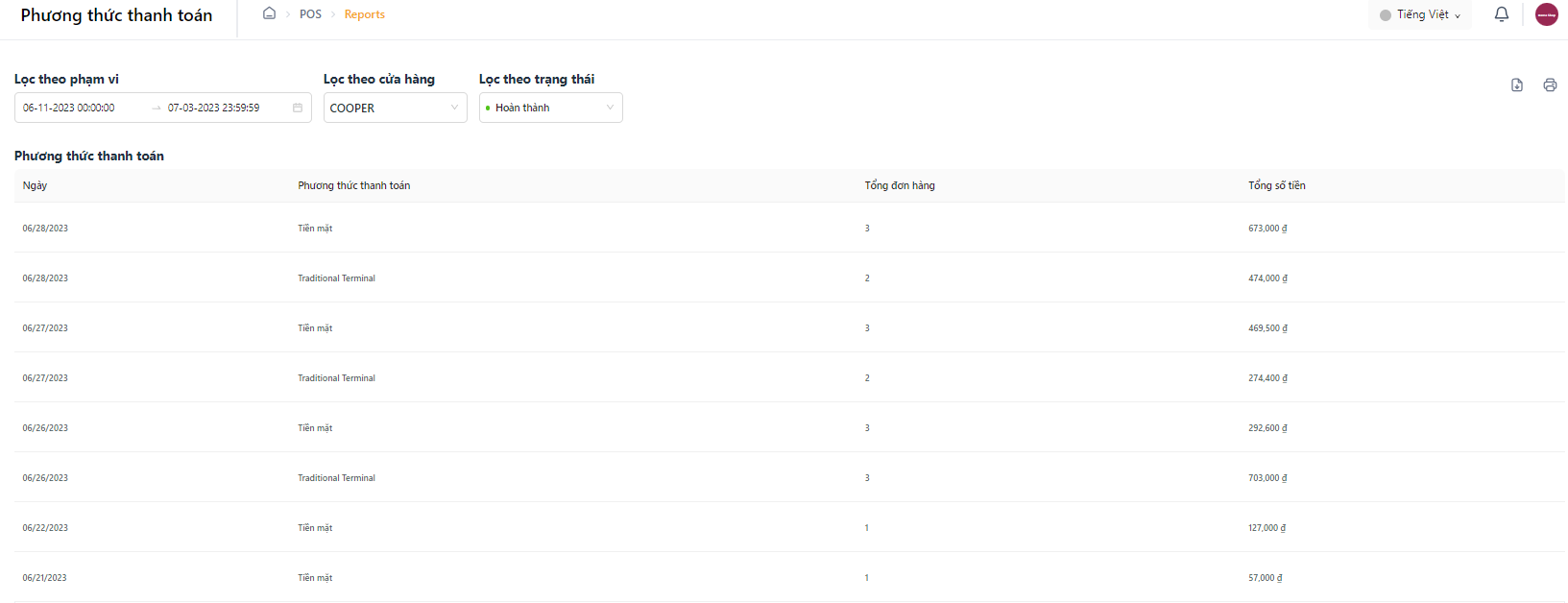
Task: Open the notifications bell
Action: pos(1502,14)
